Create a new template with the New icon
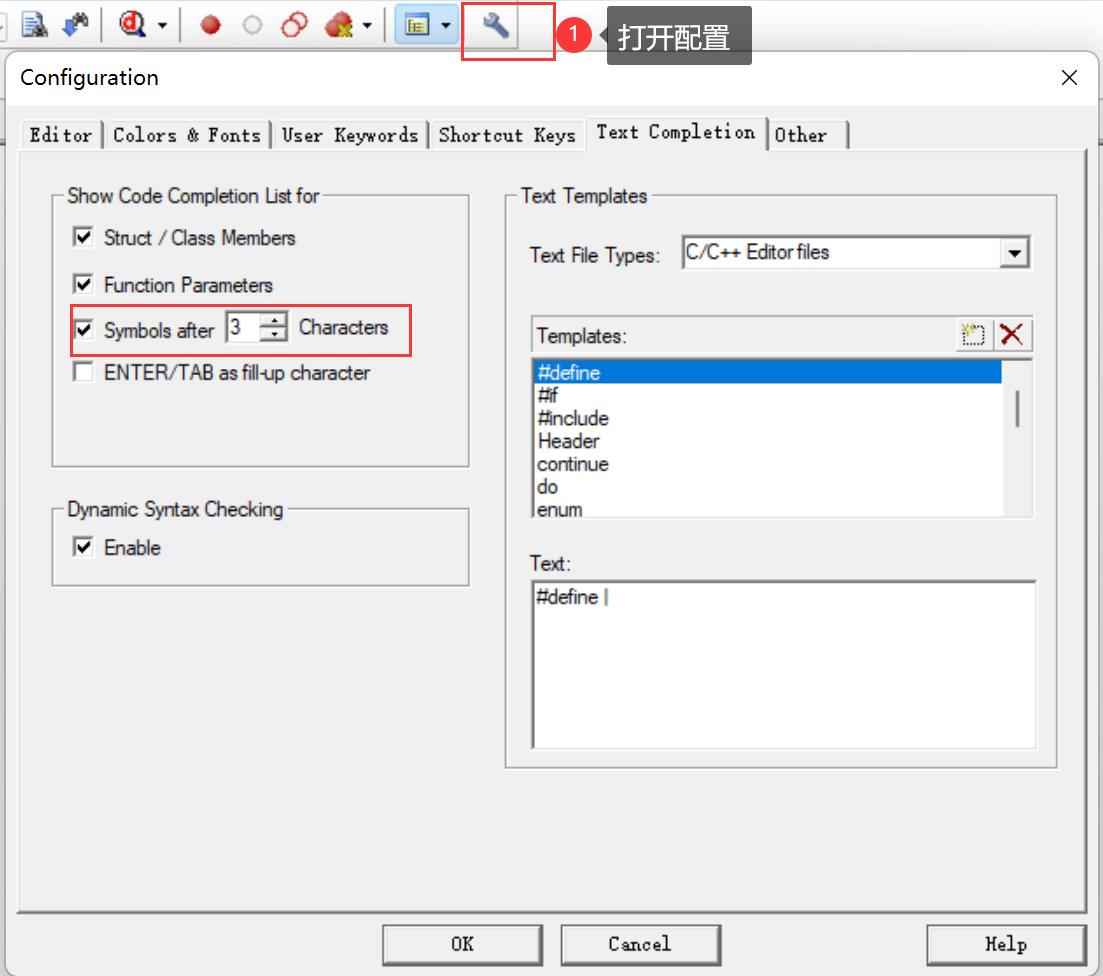The width and height of the screenshot is (1103, 976). 972,335
